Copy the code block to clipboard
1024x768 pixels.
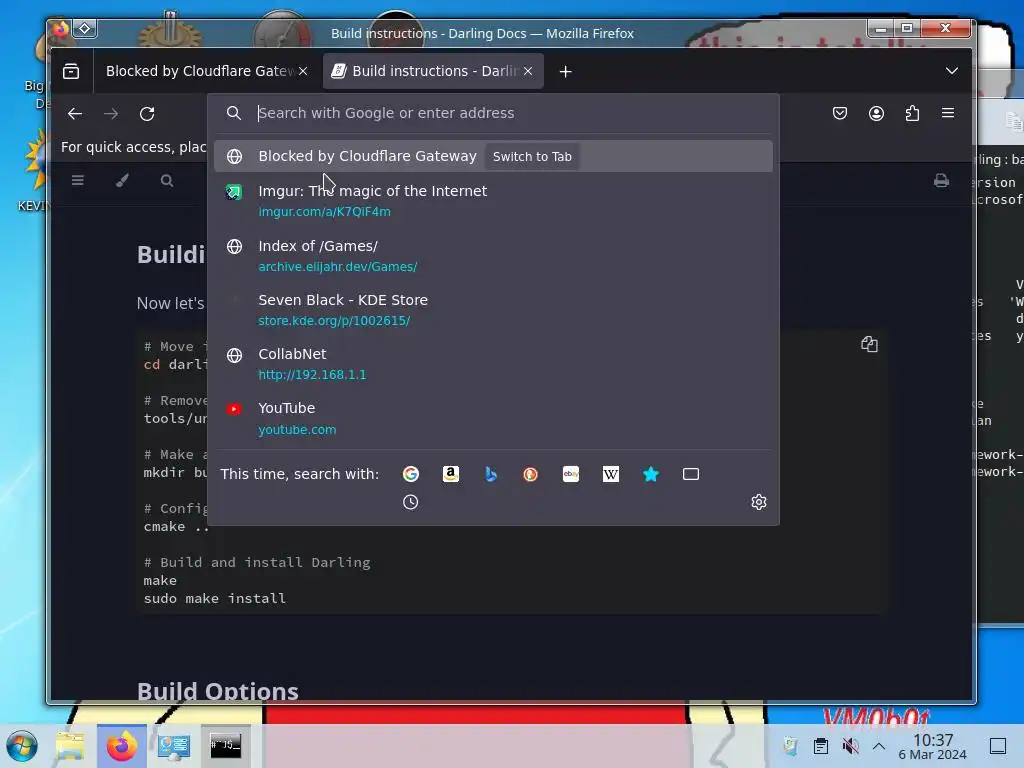point(869,344)
